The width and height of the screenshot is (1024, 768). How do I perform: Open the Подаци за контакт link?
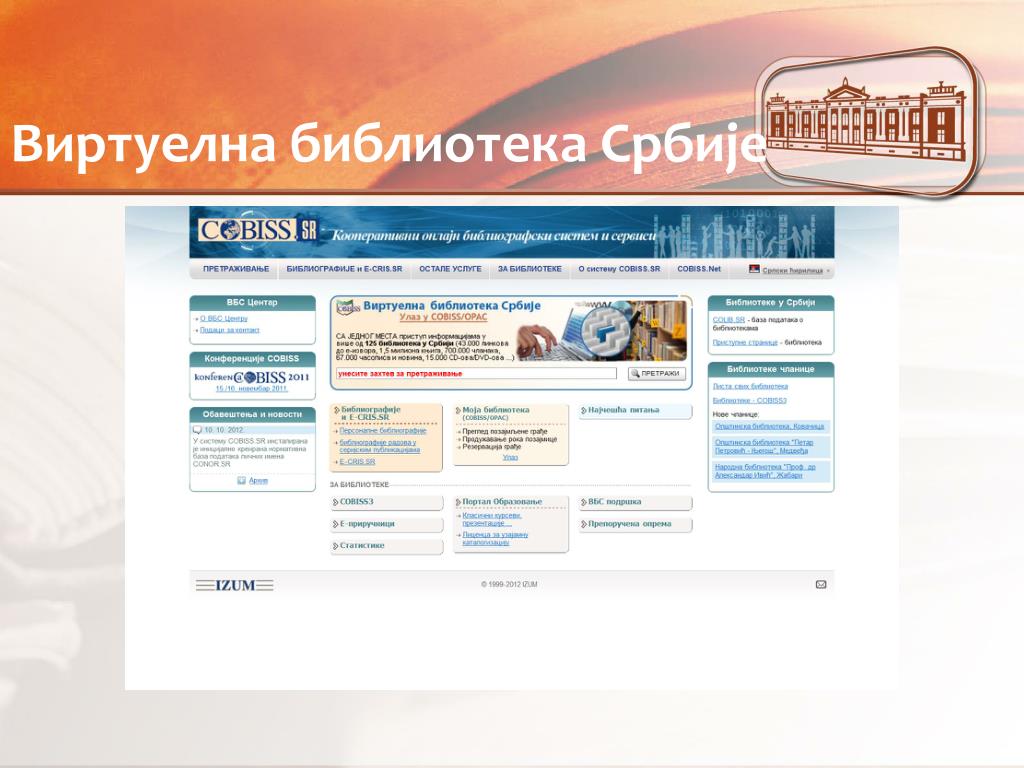[x=229, y=330]
